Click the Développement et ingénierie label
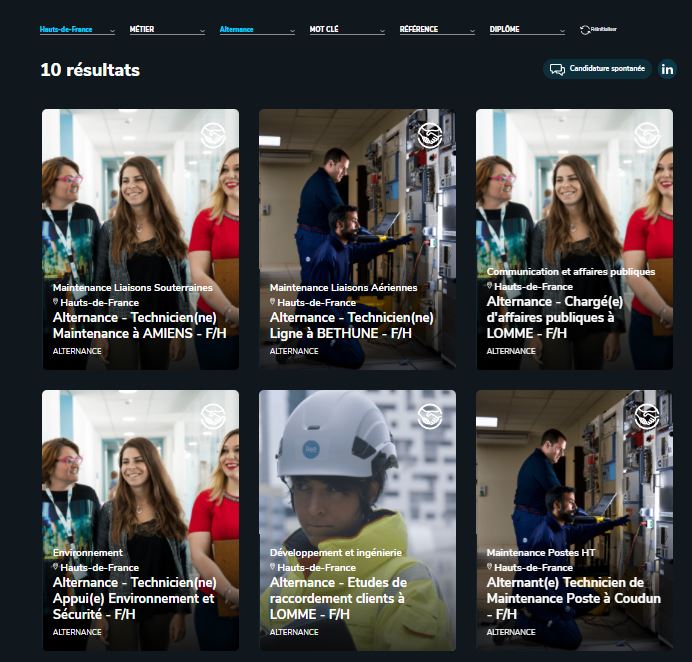This screenshot has height=662, width=692. pyautogui.click(x=336, y=553)
